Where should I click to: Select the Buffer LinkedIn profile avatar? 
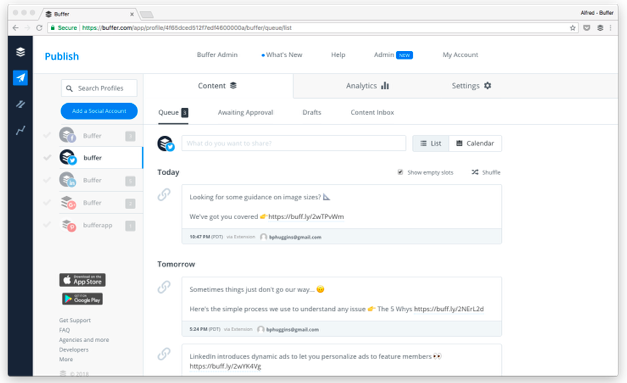68,180
